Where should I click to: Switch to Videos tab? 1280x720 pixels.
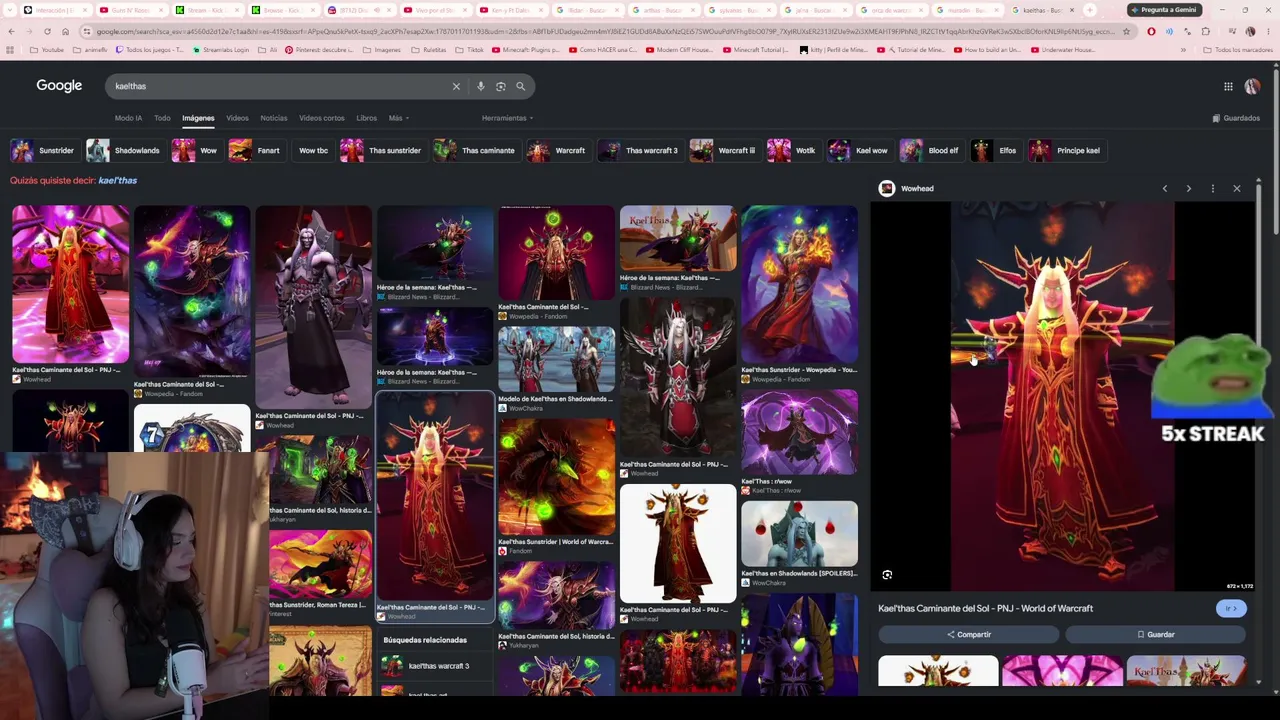pos(237,118)
